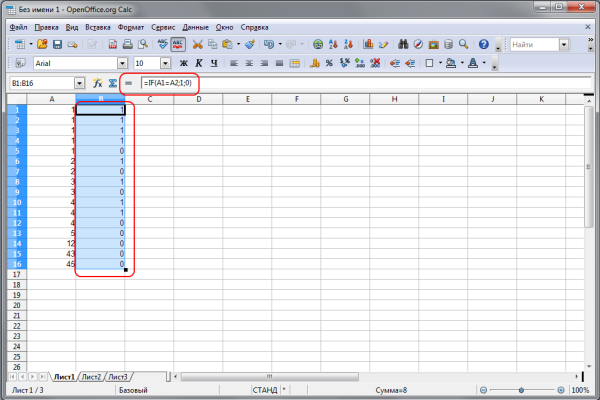The width and height of the screenshot is (600, 400).
Task: Center cell contents horizontally
Action: pos(249,64)
